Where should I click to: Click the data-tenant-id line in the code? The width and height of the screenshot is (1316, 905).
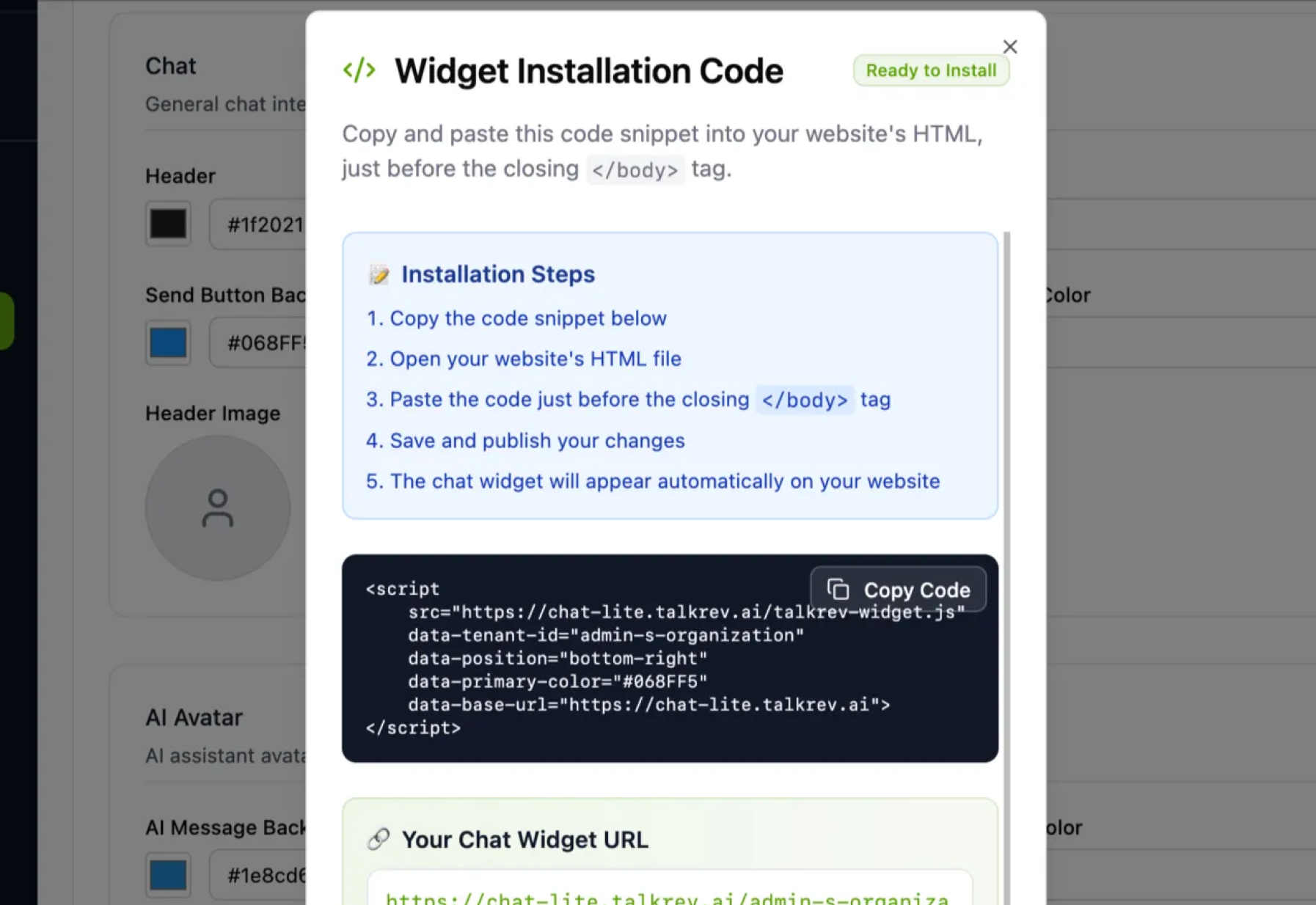point(606,635)
